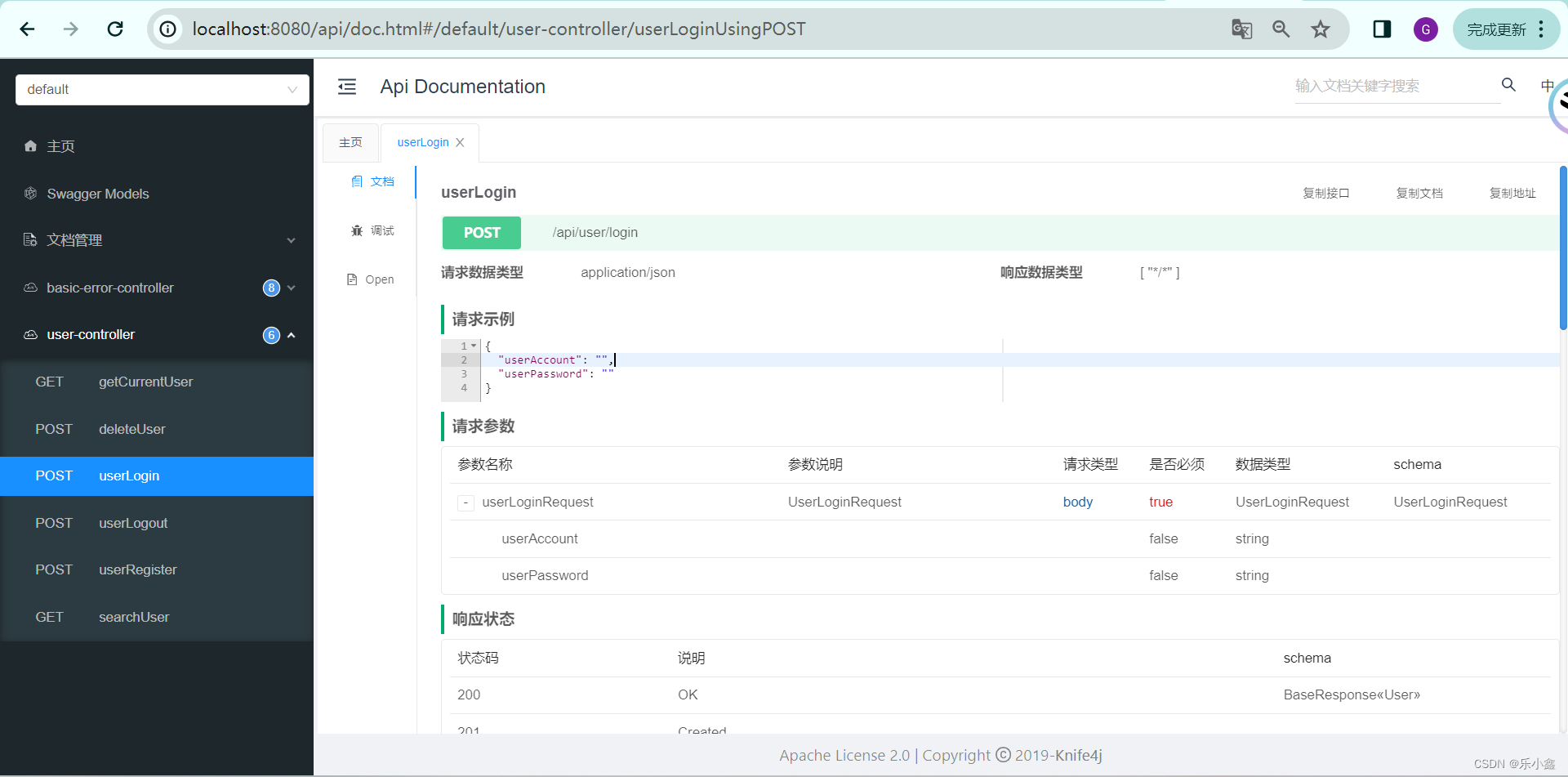
Task: Collapse sidebar using the hamburger icon
Action: 347,86
